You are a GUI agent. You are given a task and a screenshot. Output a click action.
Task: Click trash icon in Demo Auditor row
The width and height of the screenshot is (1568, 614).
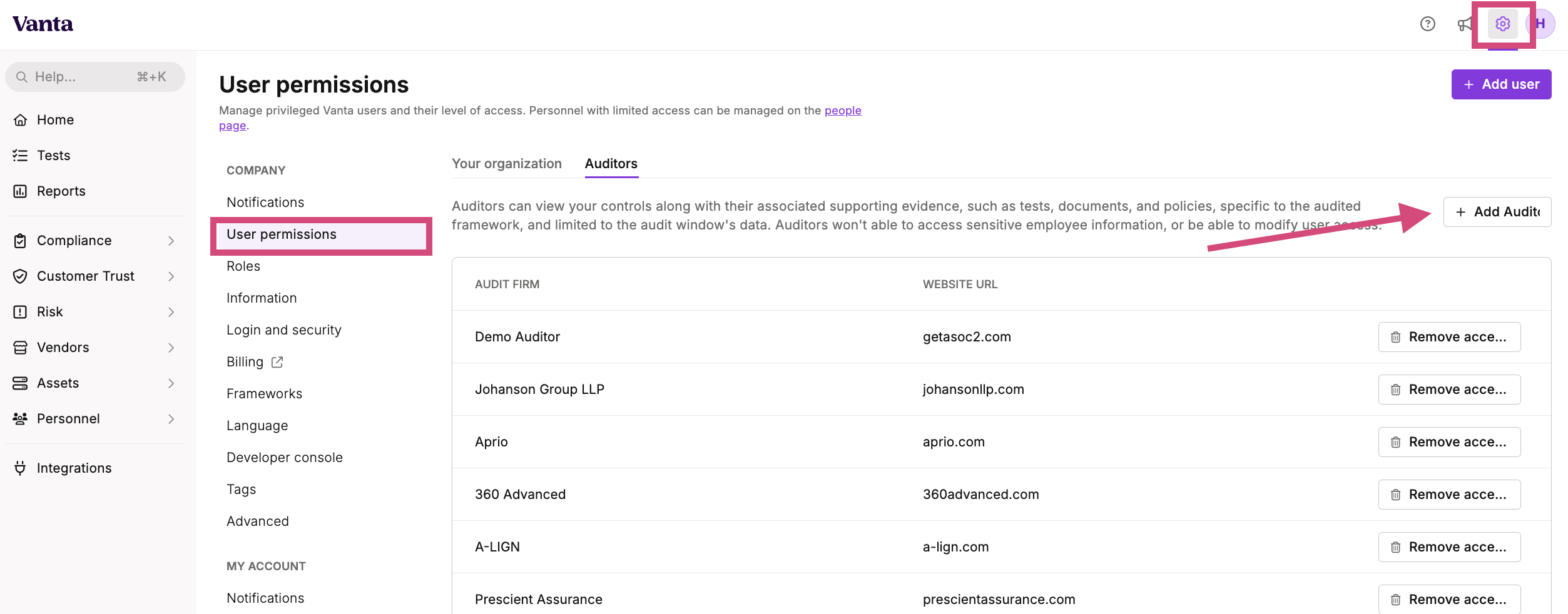point(1395,337)
